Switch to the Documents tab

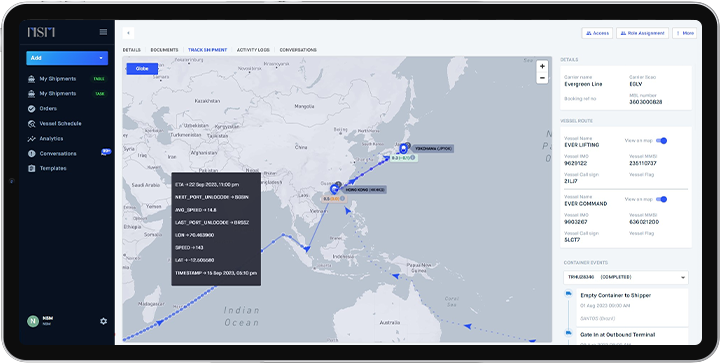[164, 50]
